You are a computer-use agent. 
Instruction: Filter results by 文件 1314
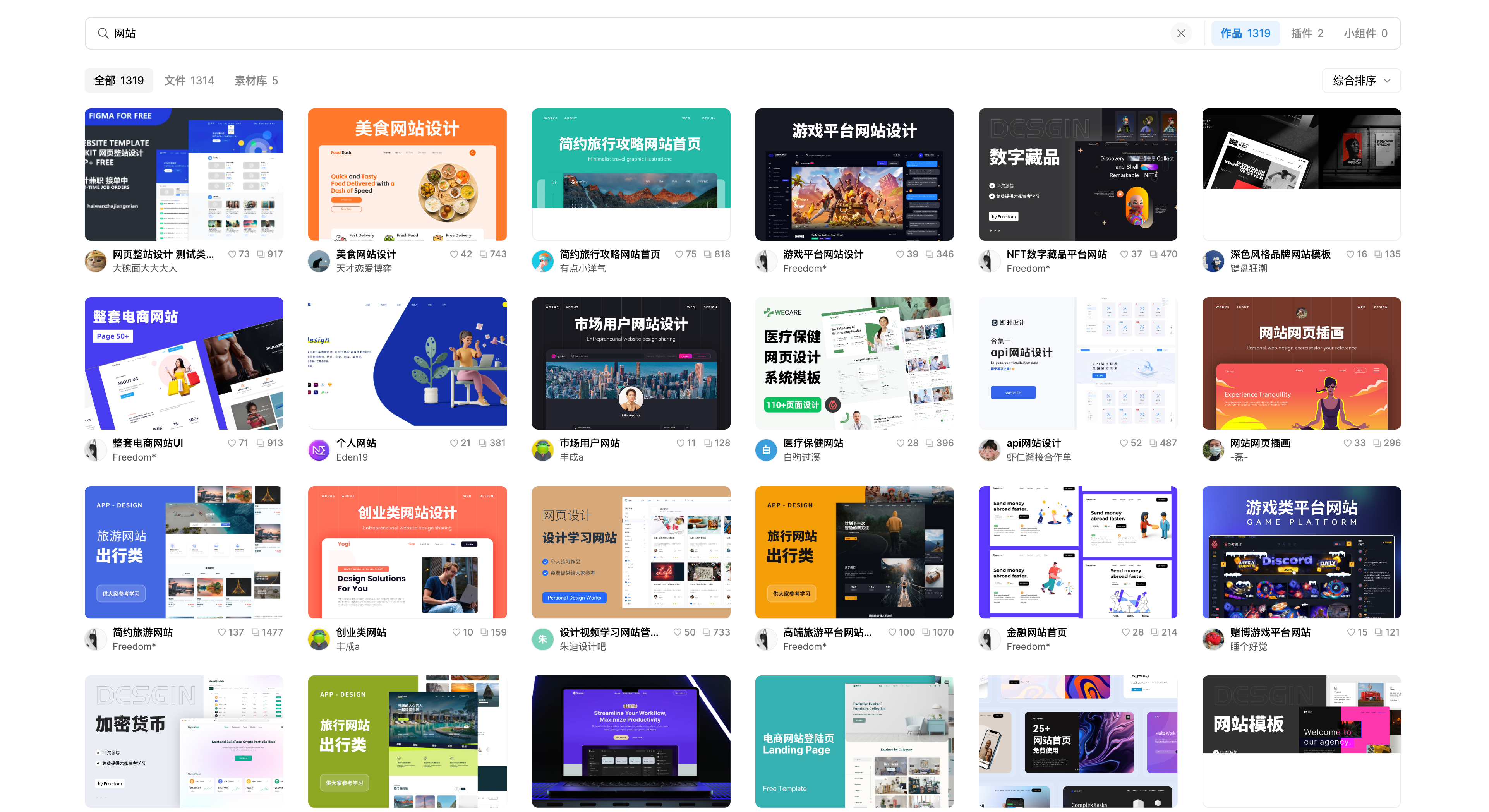[189, 81]
